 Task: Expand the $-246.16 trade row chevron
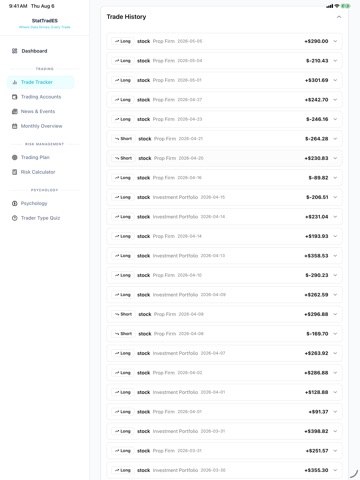335,119
